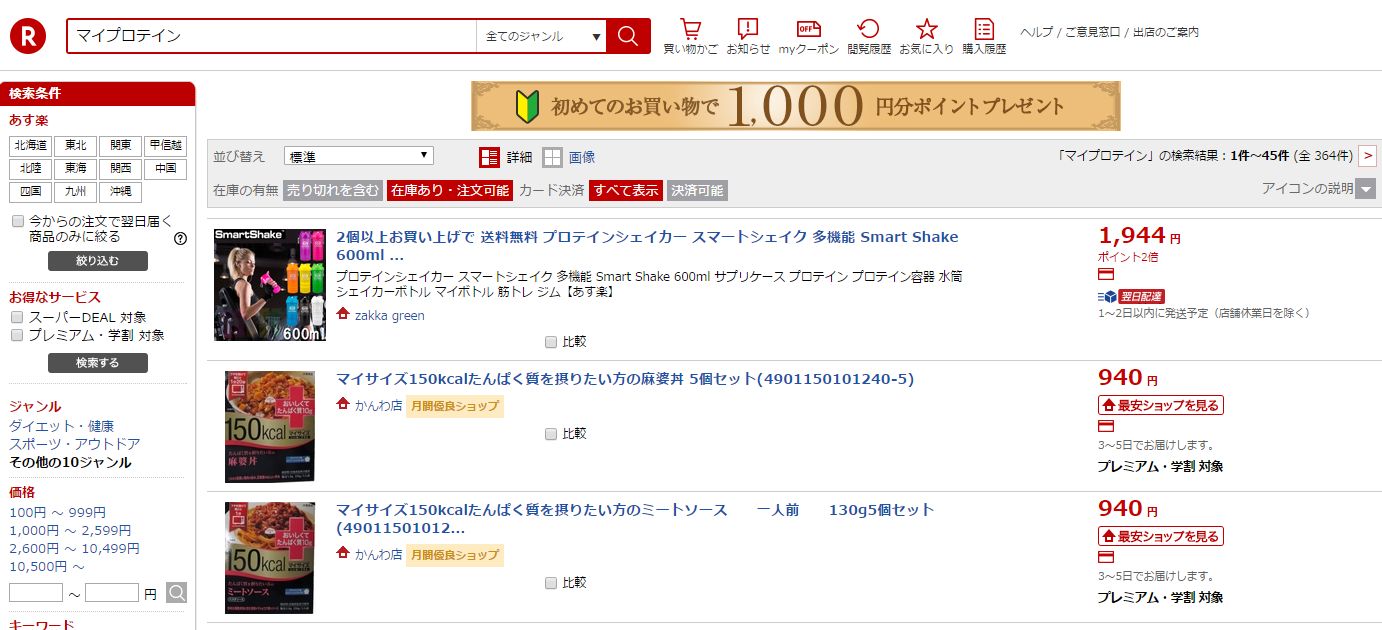Image resolution: width=1382 pixels, height=630 pixels.
Task: Click the 1,000円分ポイント banner
Action: click(796, 106)
